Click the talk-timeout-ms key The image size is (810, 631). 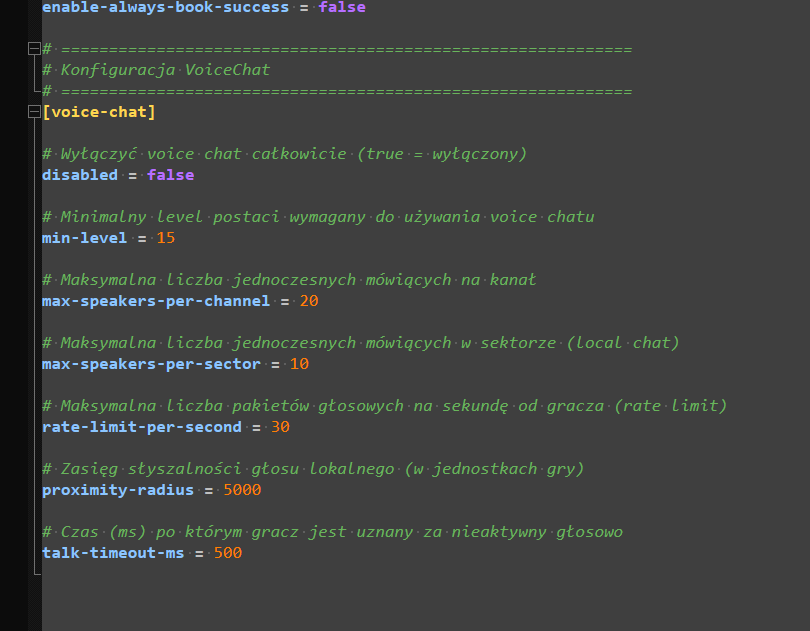tap(113, 553)
